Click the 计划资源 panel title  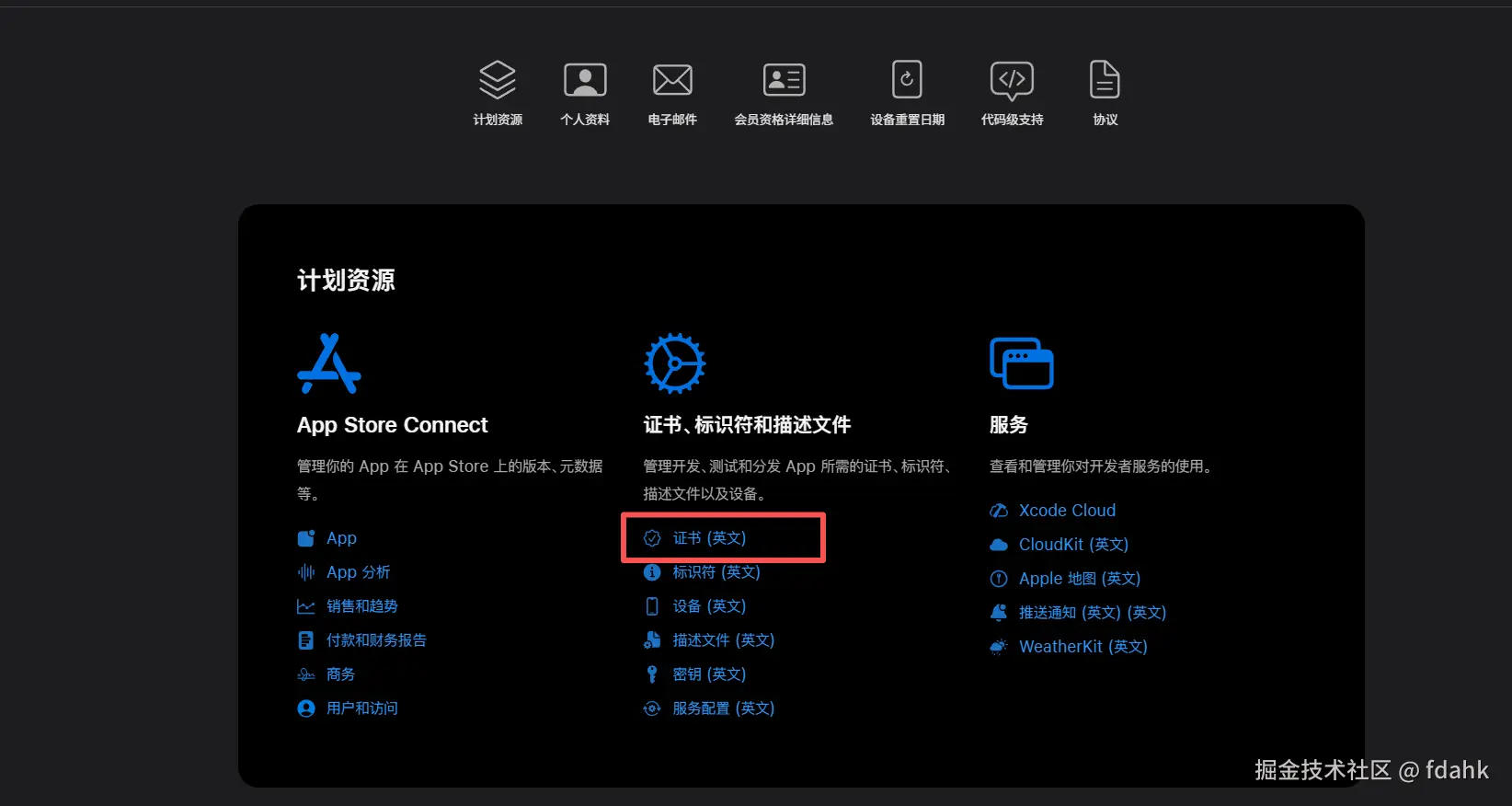click(346, 281)
